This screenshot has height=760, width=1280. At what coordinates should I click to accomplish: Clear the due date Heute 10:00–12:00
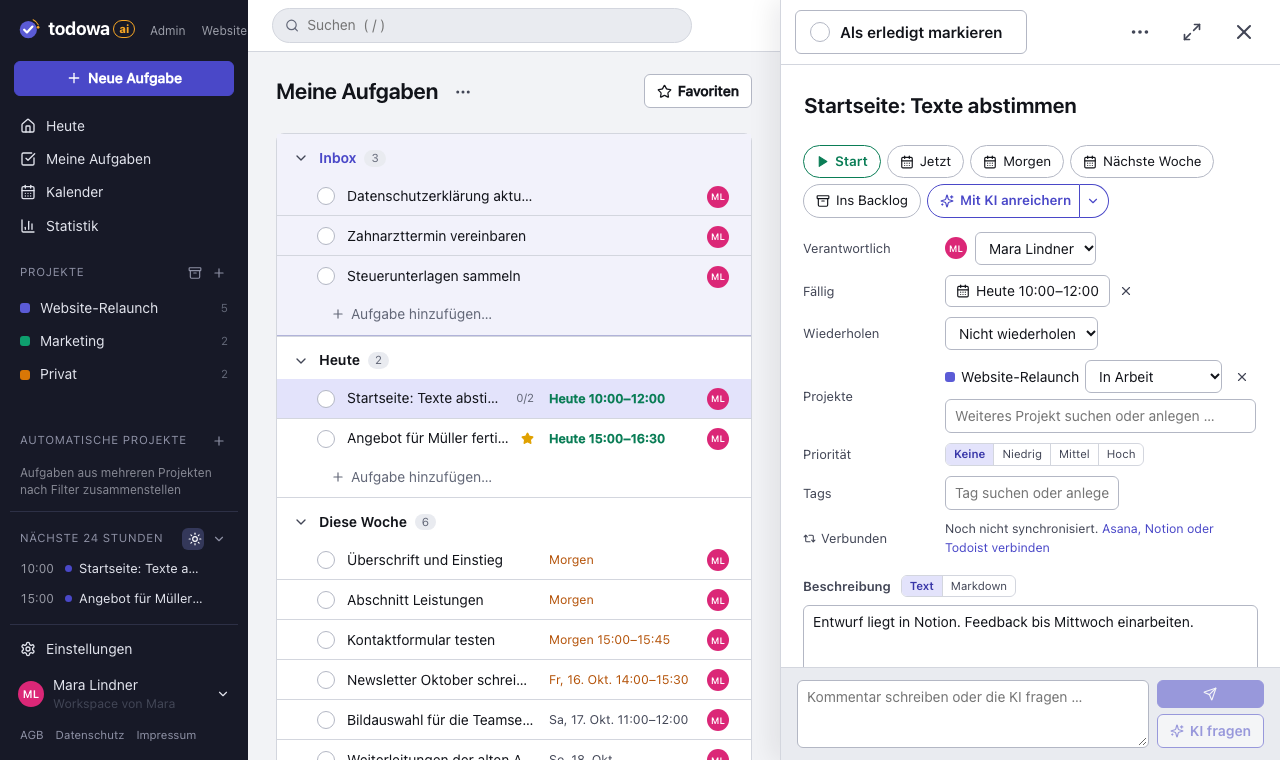1126,291
